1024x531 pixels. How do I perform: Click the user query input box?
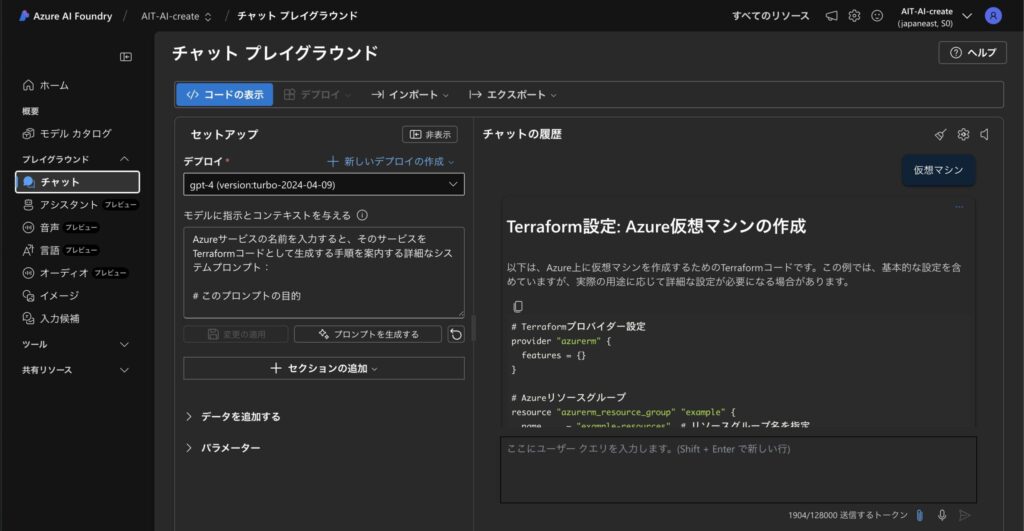739,470
